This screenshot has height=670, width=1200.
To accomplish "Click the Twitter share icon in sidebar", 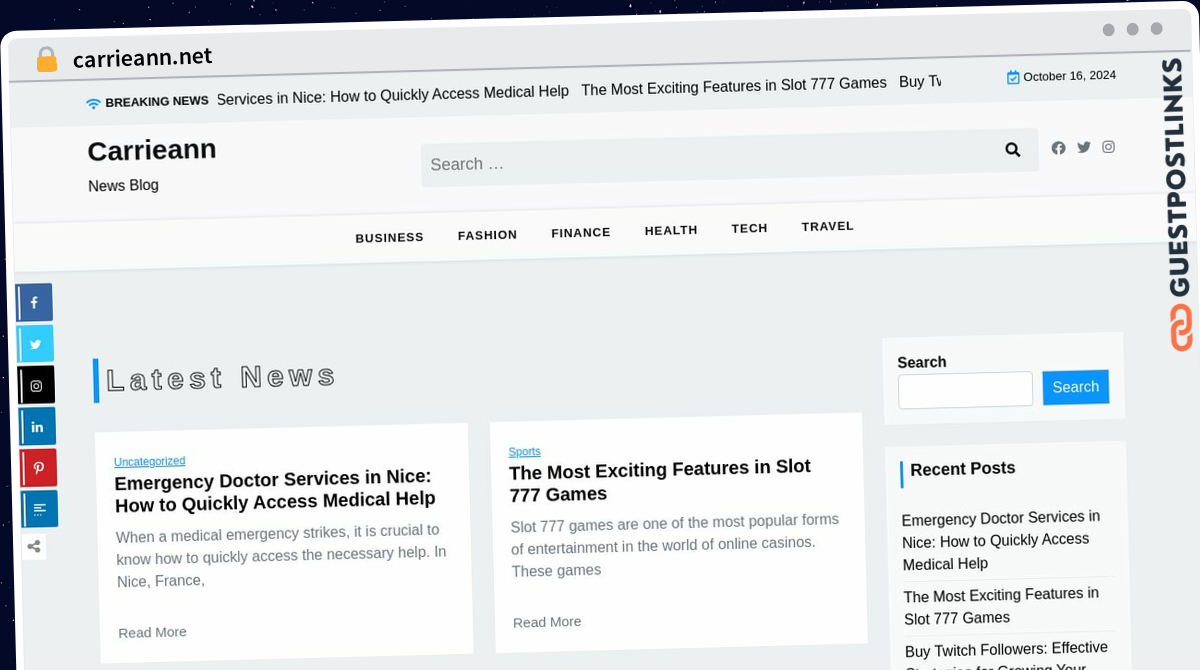I will click(35, 343).
